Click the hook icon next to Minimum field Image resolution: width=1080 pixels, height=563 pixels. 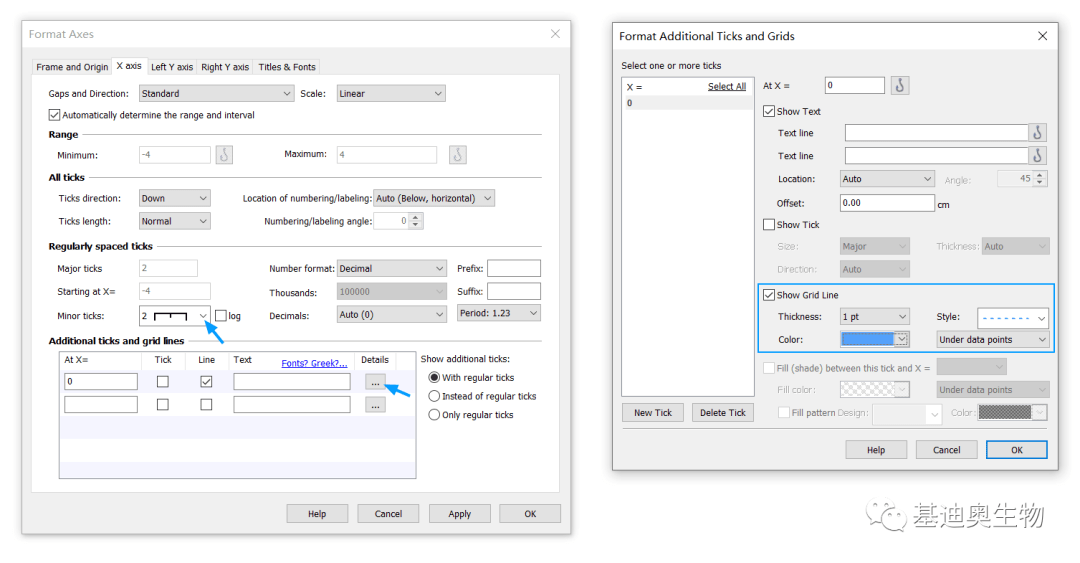click(224, 155)
